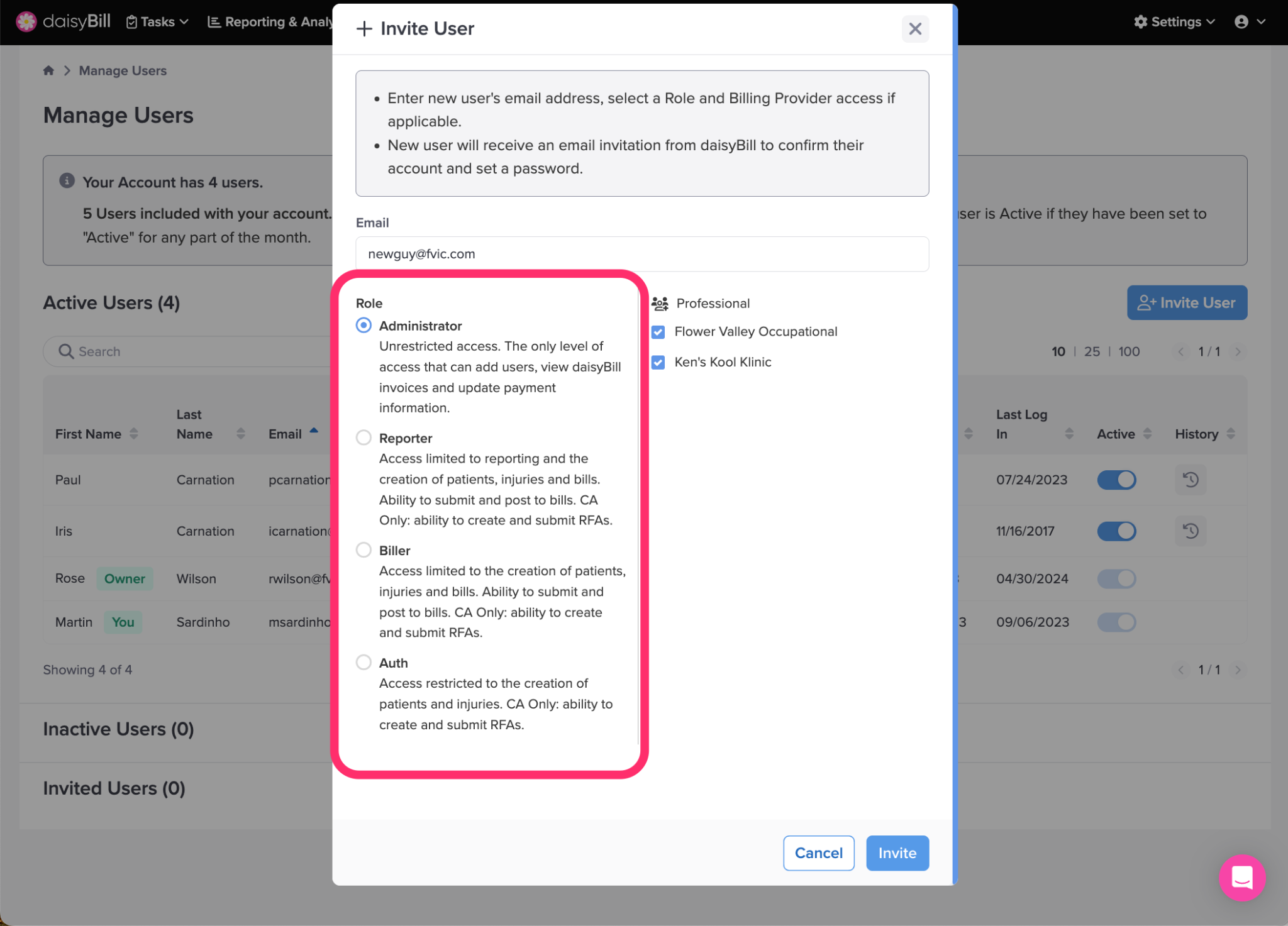The width and height of the screenshot is (1288, 926).
Task: Open the pink chat support bubble
Action: pos(1241,878)
